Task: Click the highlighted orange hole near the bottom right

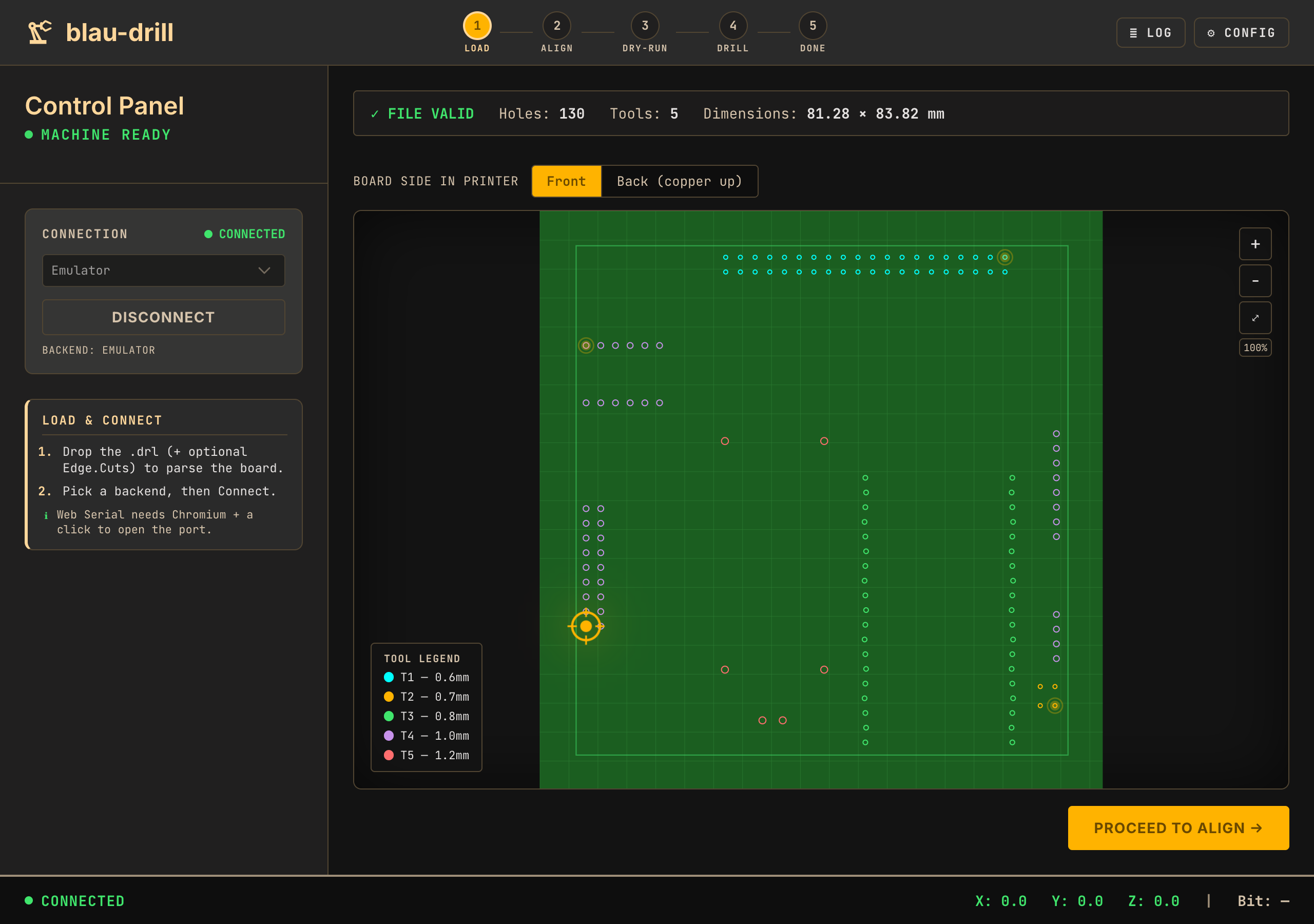Action: [1055, 705]
